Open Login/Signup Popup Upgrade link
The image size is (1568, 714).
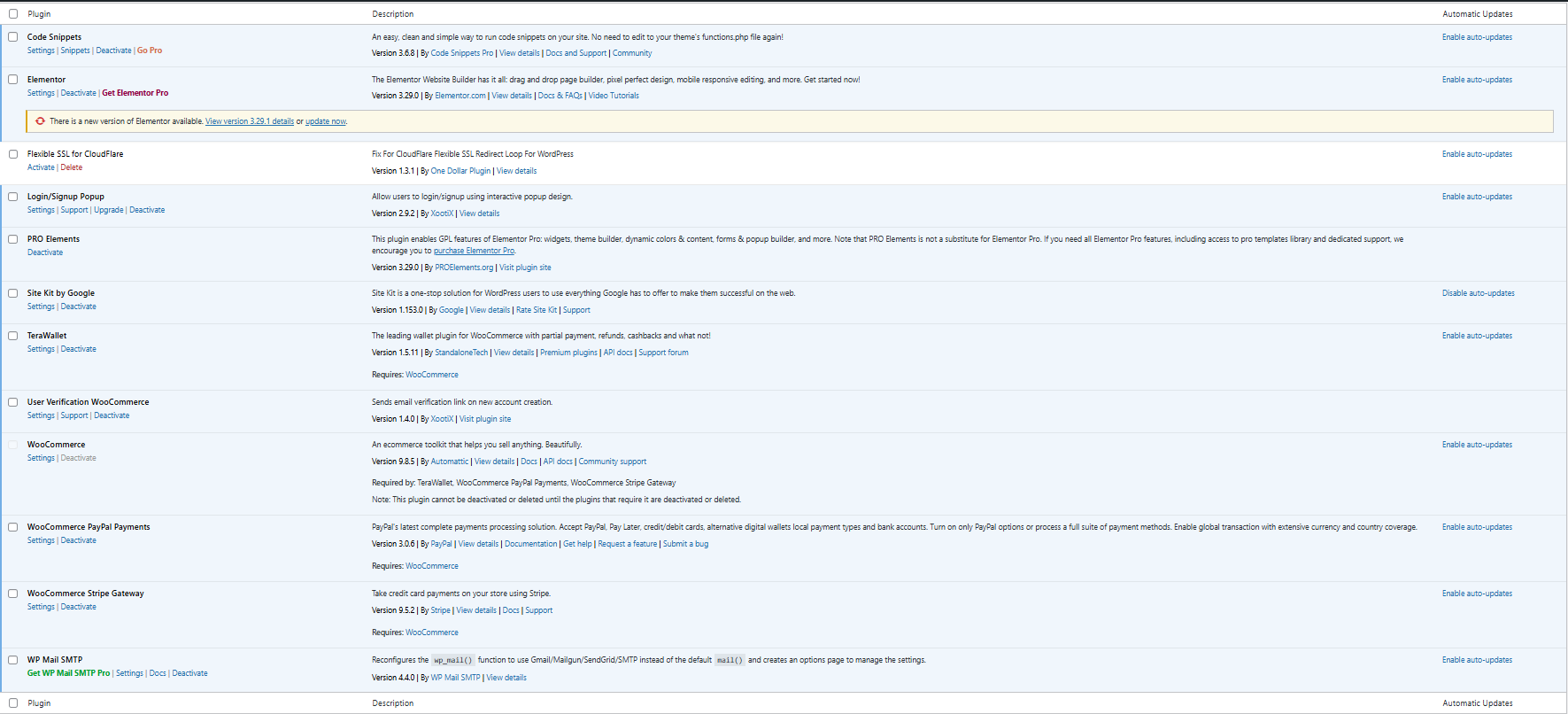(109, 210)
